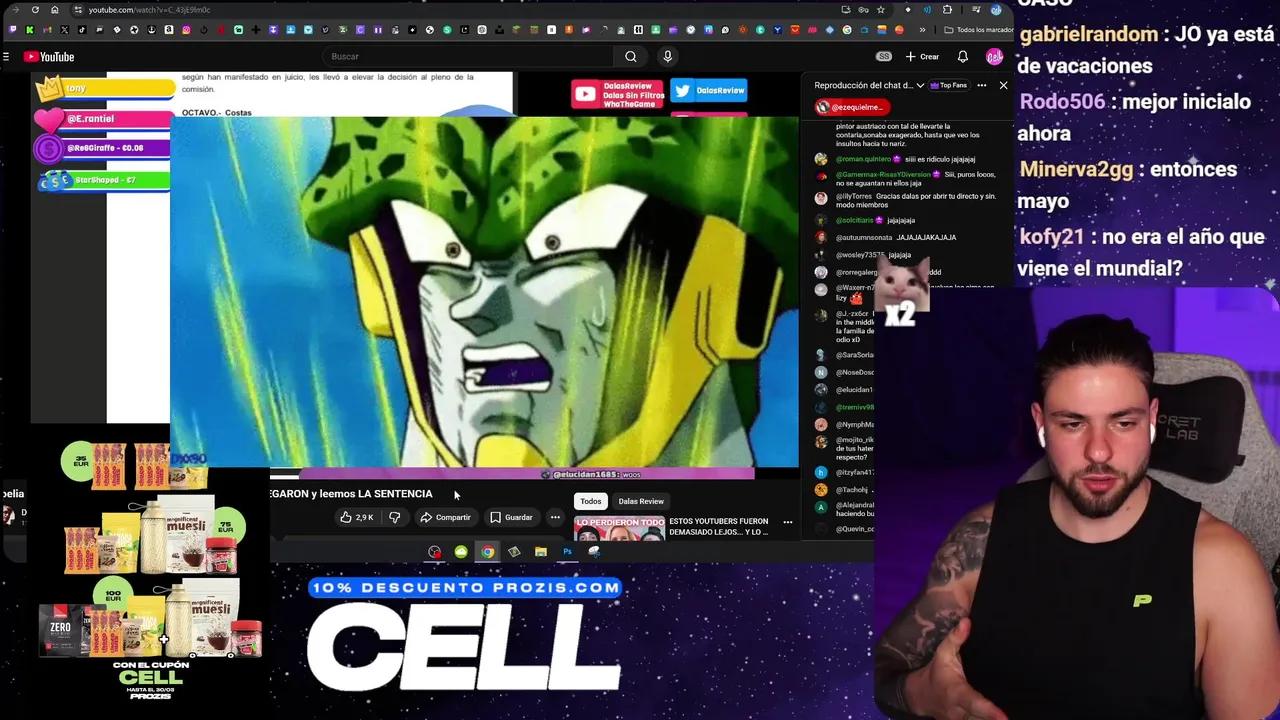Open the YouTube guide hamburger menu
Screen dimensions: 1280x720
point(6,57)
